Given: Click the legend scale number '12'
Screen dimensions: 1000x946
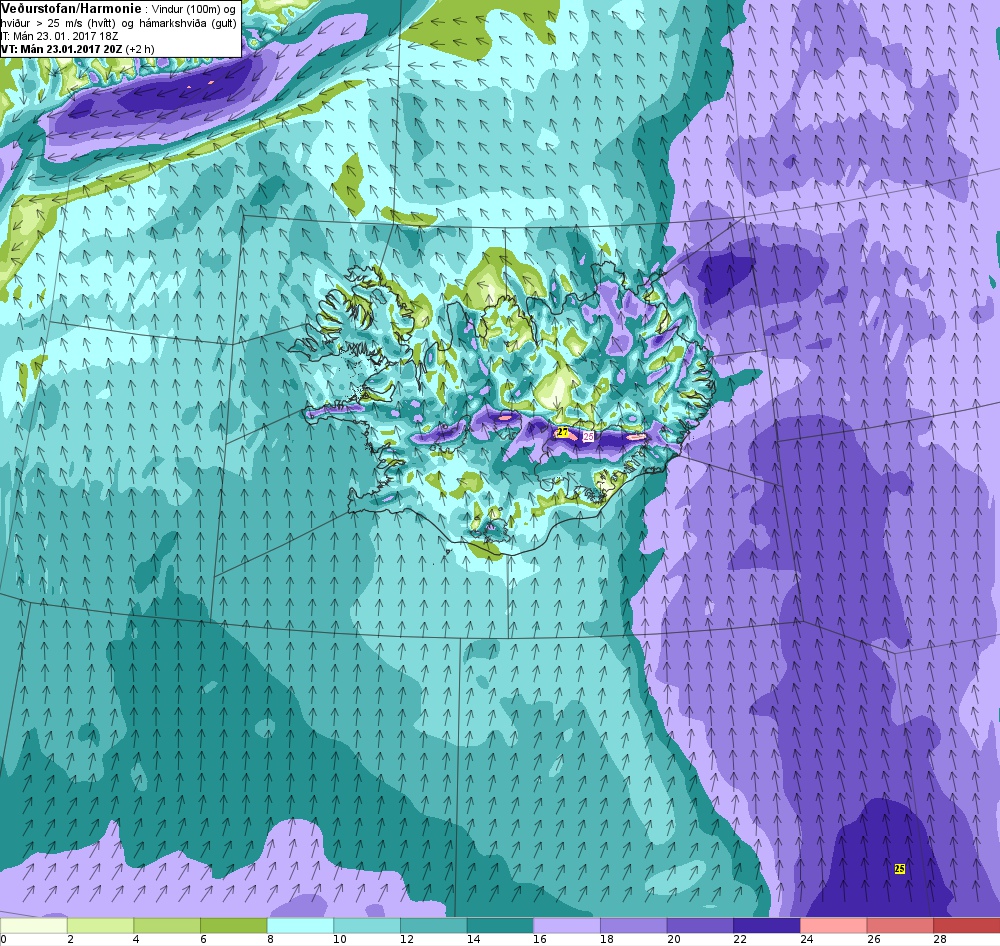Looking at the screenshot, I should [407, 939].
